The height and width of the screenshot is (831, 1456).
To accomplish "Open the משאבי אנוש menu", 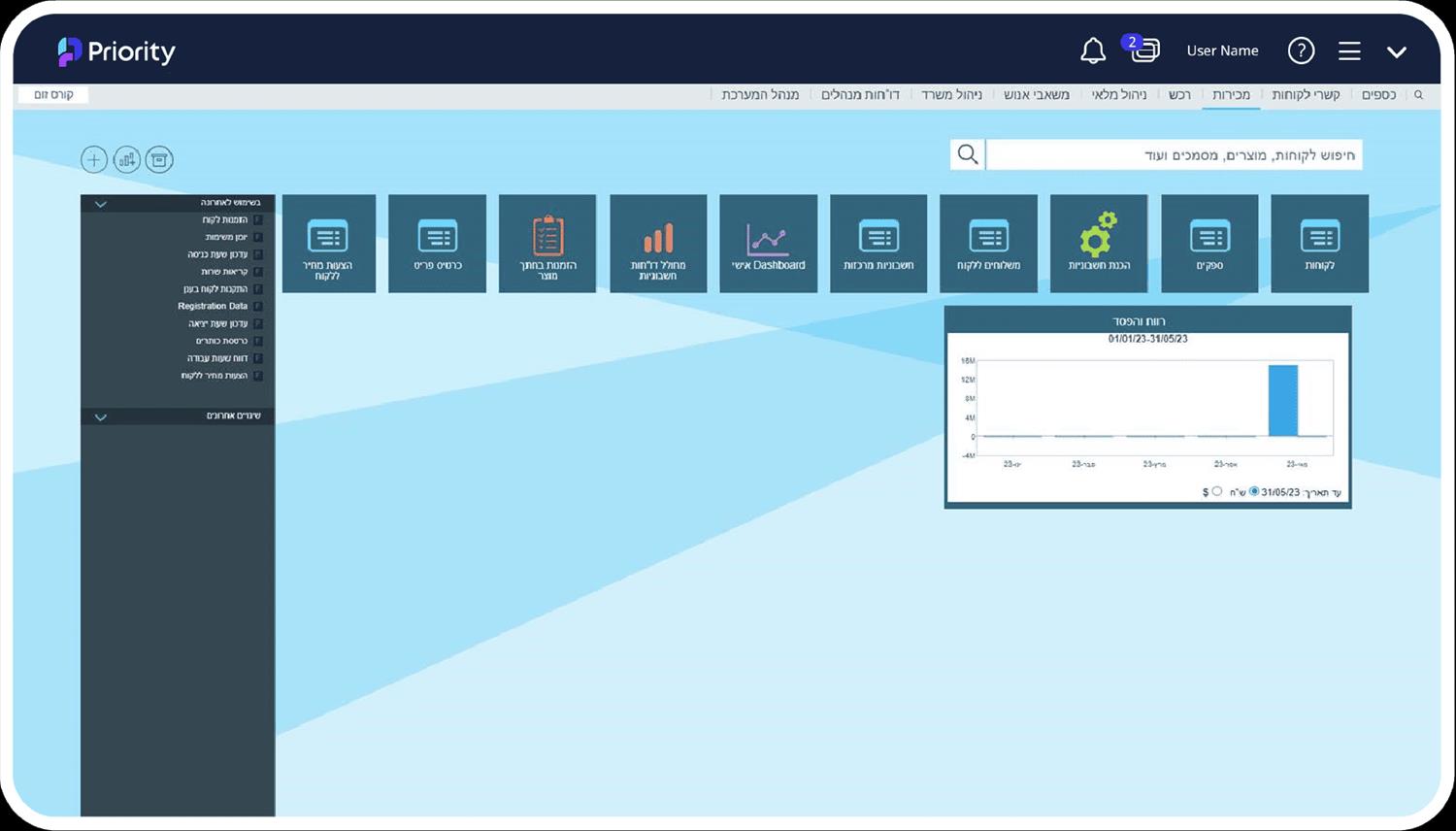I will coord(1037,95).
